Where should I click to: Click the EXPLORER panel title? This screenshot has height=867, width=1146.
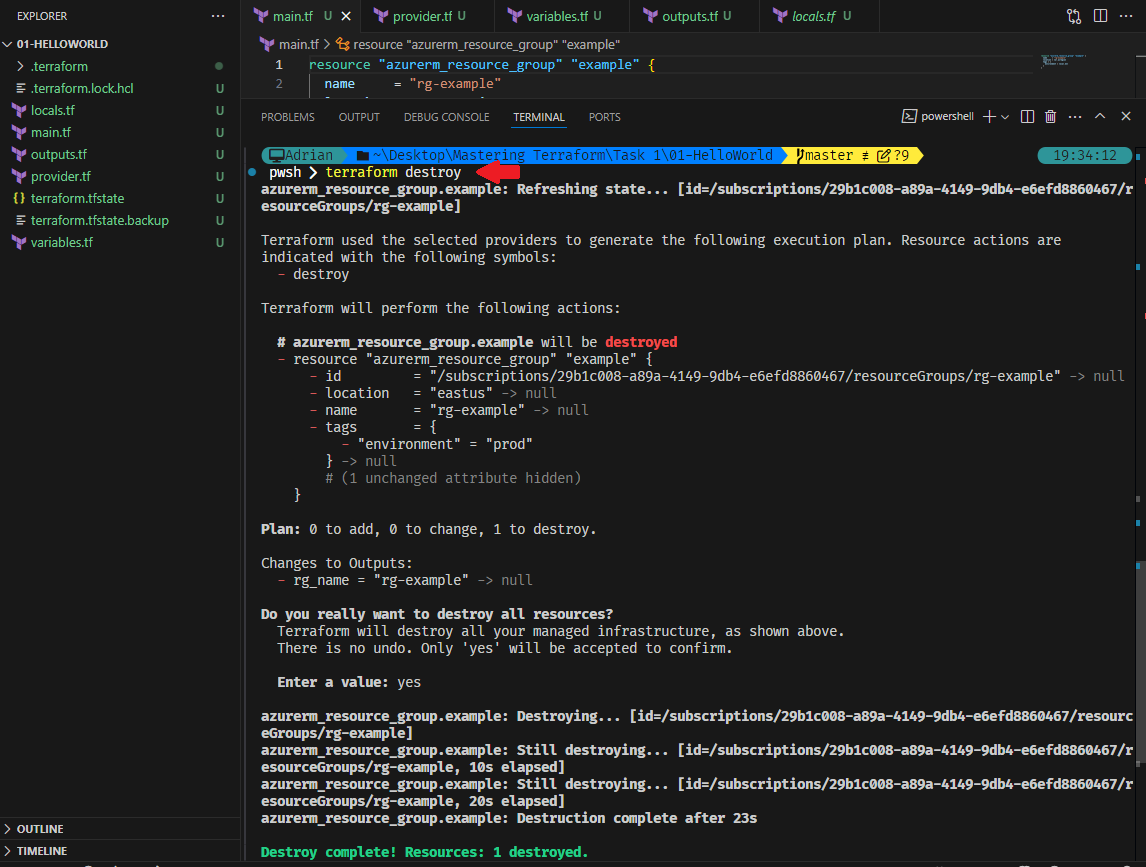coord(42,16)
